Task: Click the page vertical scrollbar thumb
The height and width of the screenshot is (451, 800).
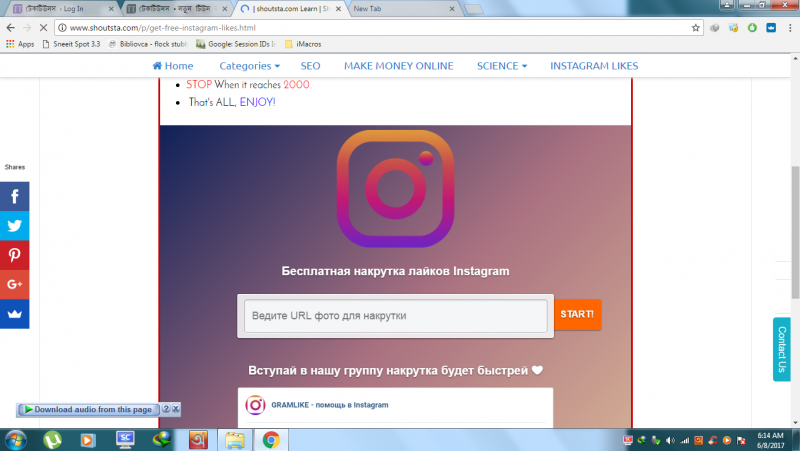Action: click(x=795, y=232)
